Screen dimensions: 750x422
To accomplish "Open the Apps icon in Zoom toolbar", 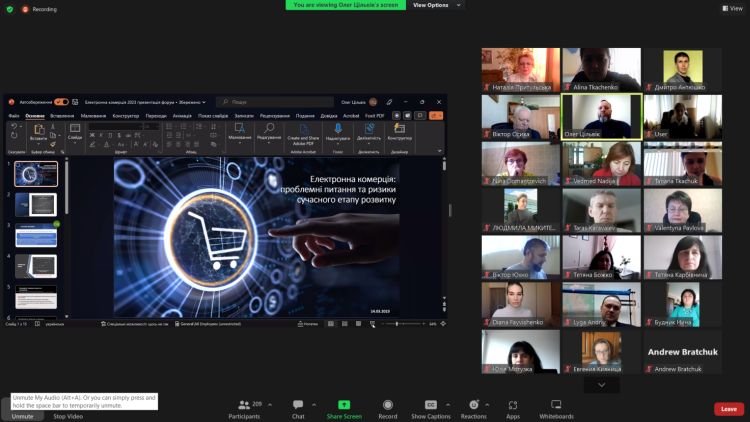I will pyautogui.click(x=513, y=404).
